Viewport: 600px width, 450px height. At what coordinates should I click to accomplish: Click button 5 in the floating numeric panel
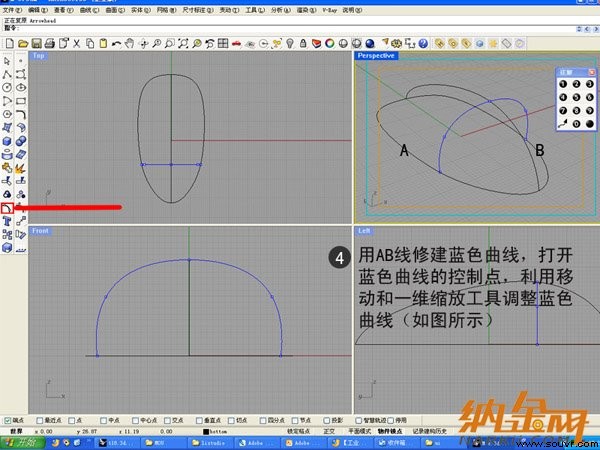576,98
